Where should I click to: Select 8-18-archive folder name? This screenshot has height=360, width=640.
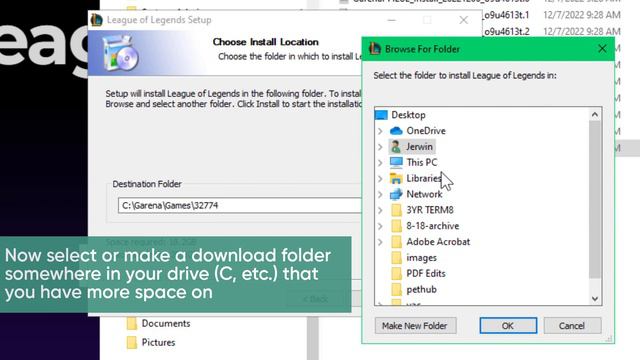(x=433, y=226)
